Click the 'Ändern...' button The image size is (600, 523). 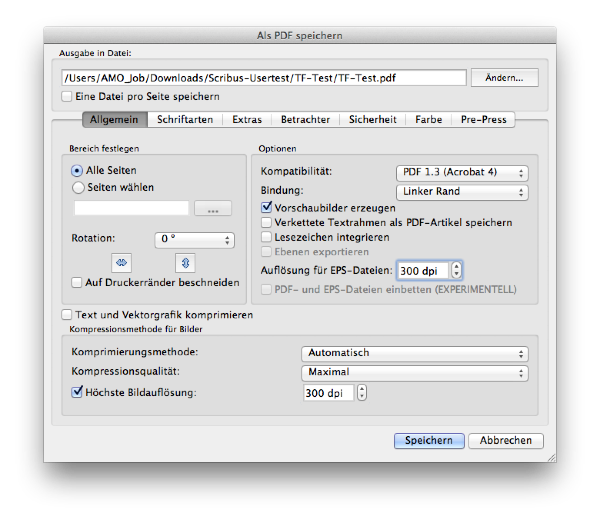pyautogui.click(x=505, y=78)
